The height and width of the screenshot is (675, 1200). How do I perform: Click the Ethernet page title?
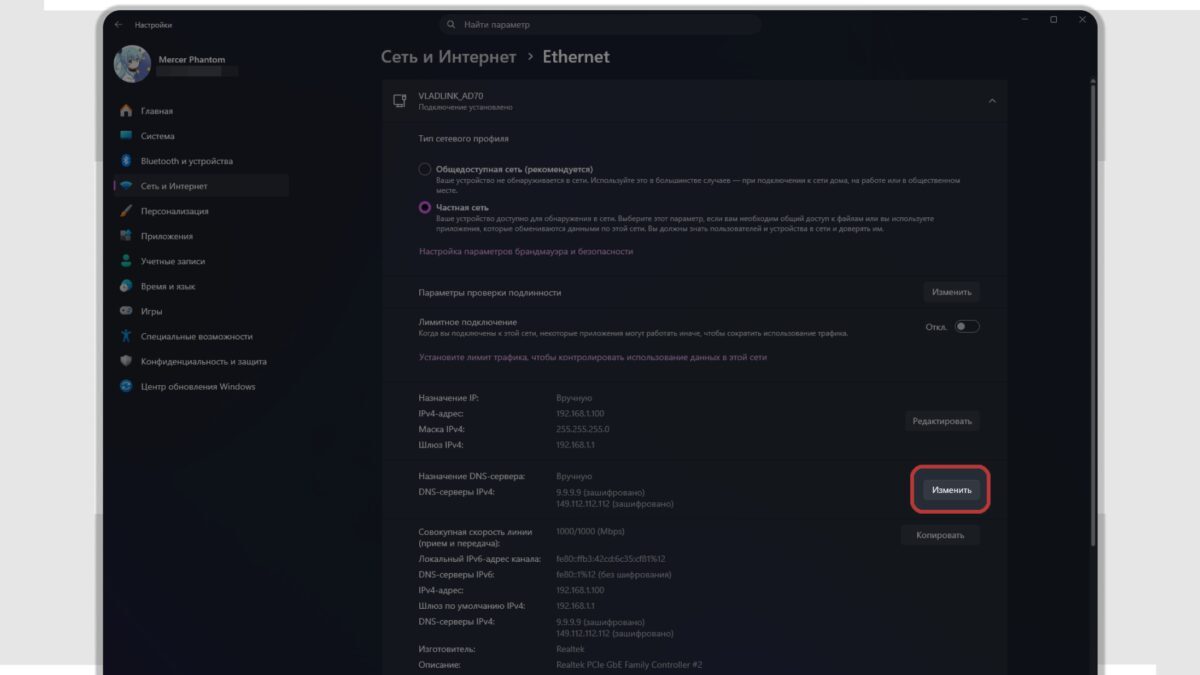tap(576, 57)
